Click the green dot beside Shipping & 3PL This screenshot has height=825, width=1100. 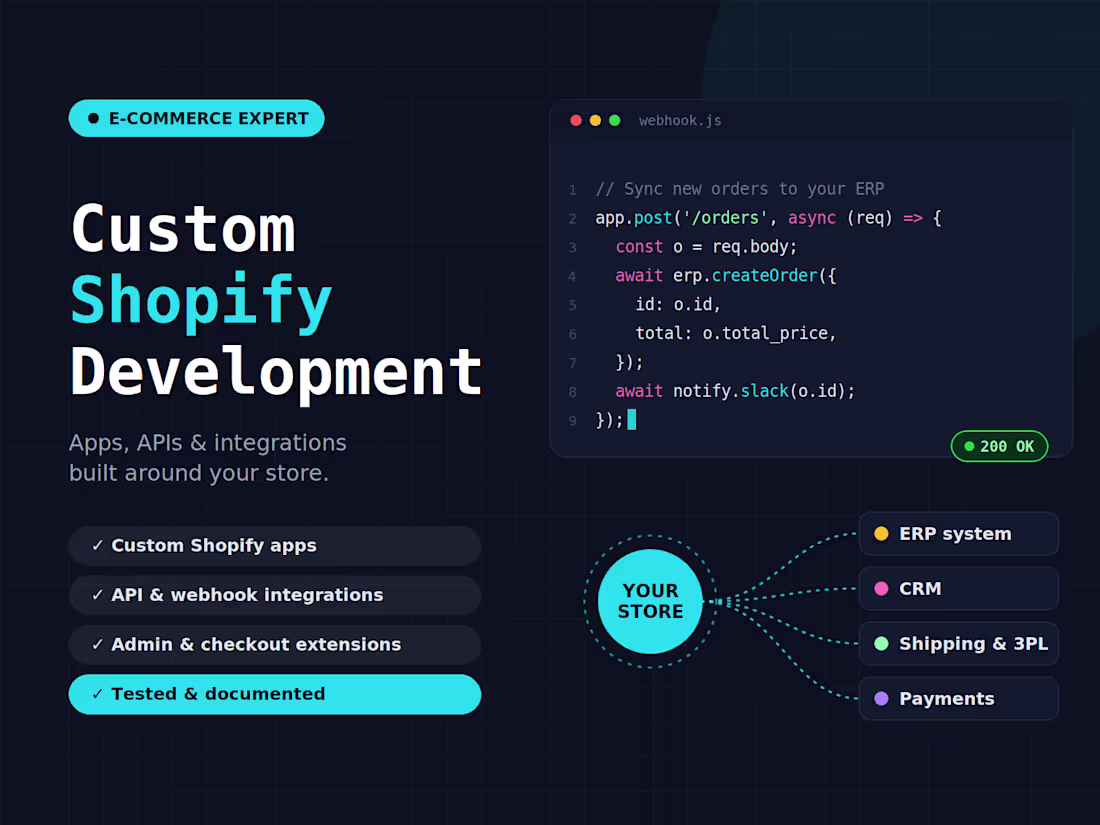(881, 643)
